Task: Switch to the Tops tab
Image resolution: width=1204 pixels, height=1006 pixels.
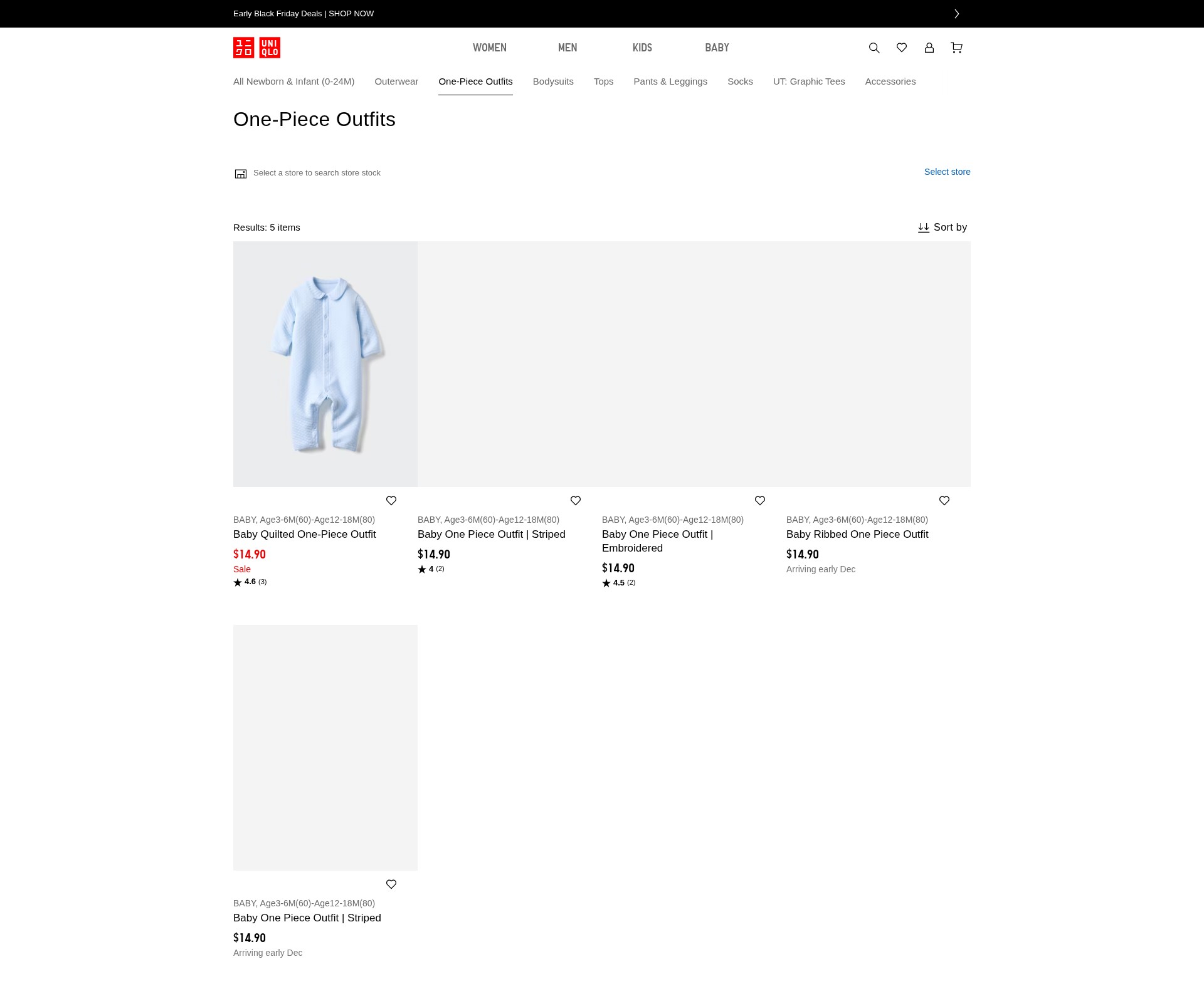Action: click(604, 81)
